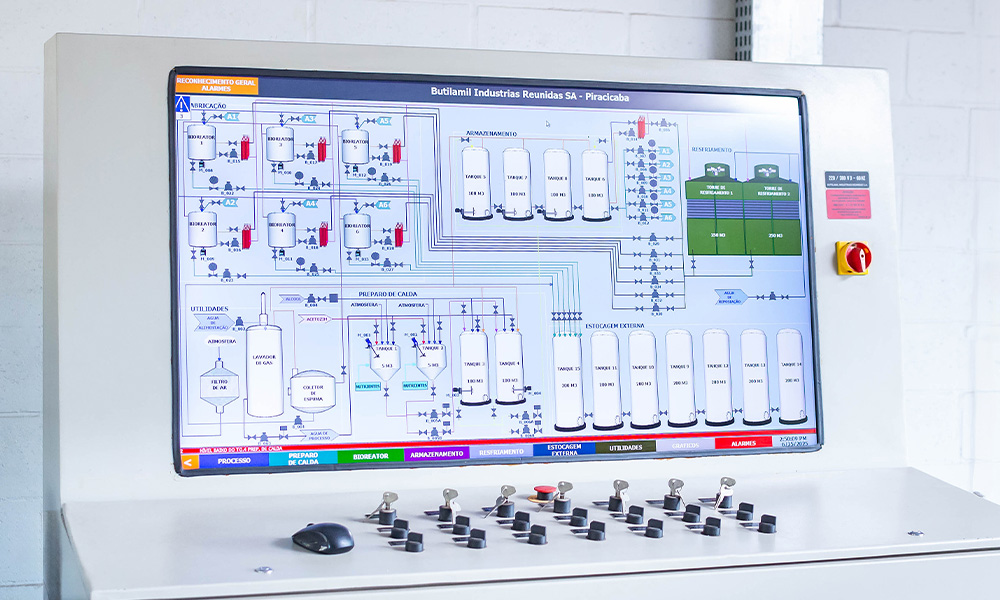Open the Coletor de Espuma vessel
This screenshot has height=600, width=1000.
click(x=311, y=391)
